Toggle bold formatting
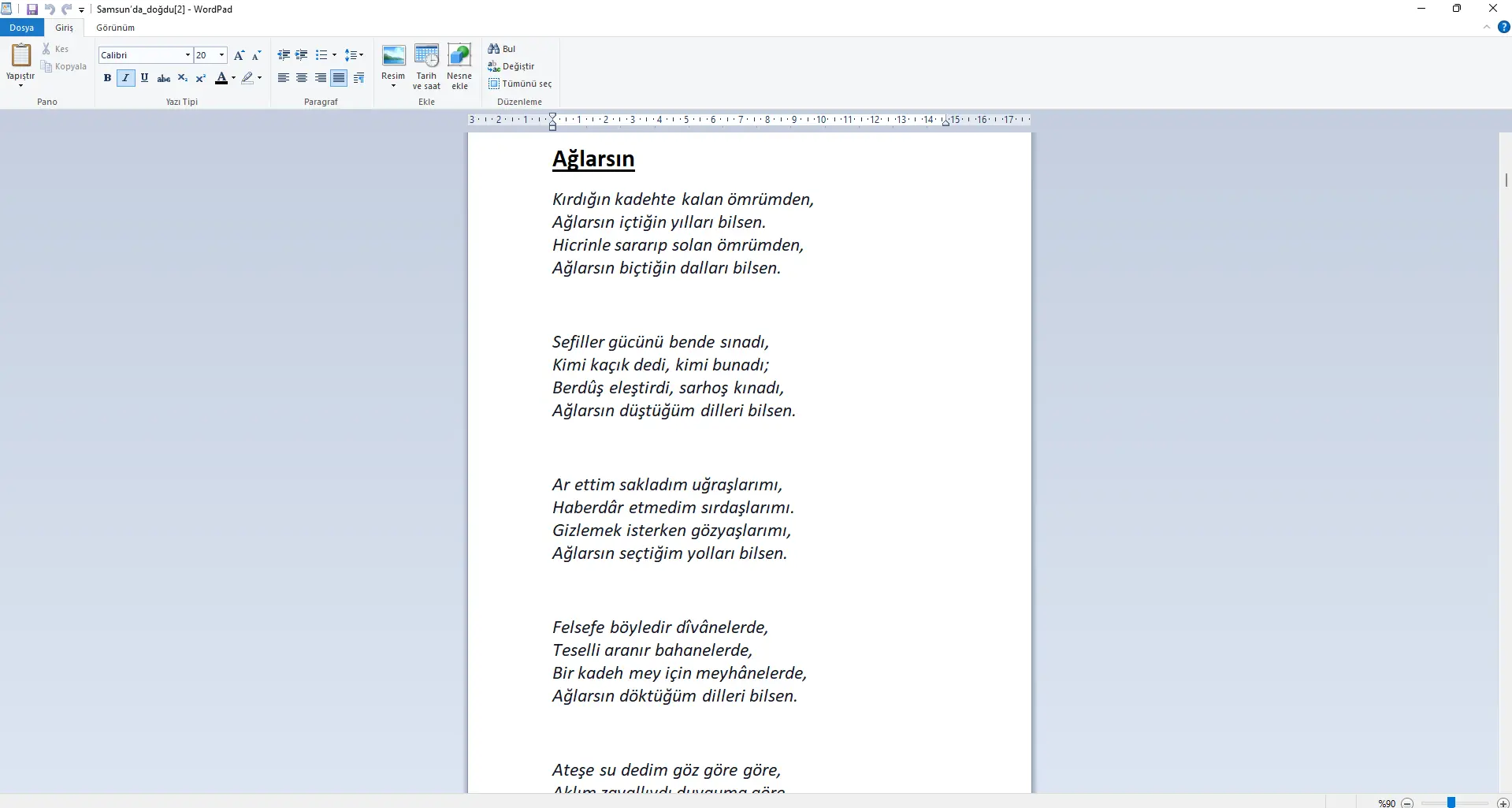This screenshot has width=1512, height=808. (x=107, y=78)
